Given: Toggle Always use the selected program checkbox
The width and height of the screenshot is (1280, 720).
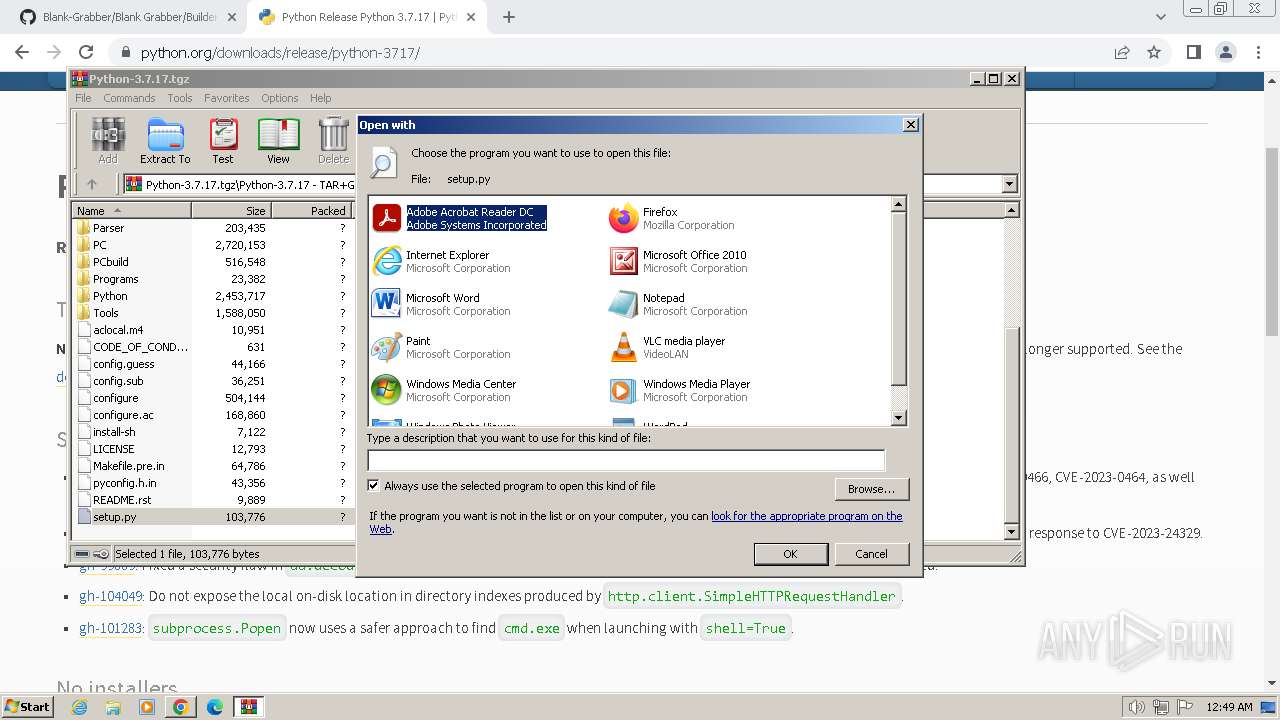Looking at the screenshot, I should 374,486.
